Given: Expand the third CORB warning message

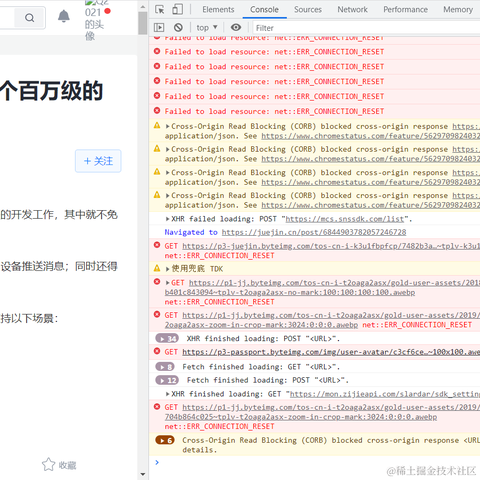Looking at the screenshot, I should point(168,173).
